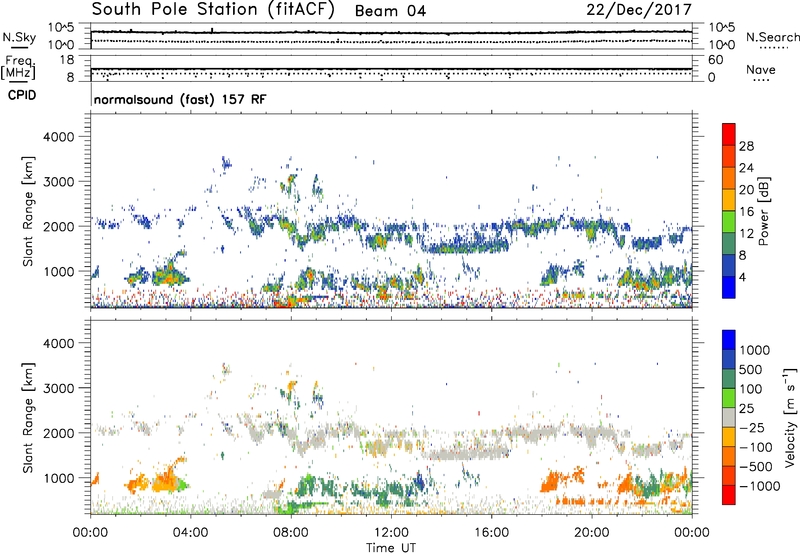Click the 'South Pole Station (fitACF)' title

pyautogui.click(x=213, y=9)
